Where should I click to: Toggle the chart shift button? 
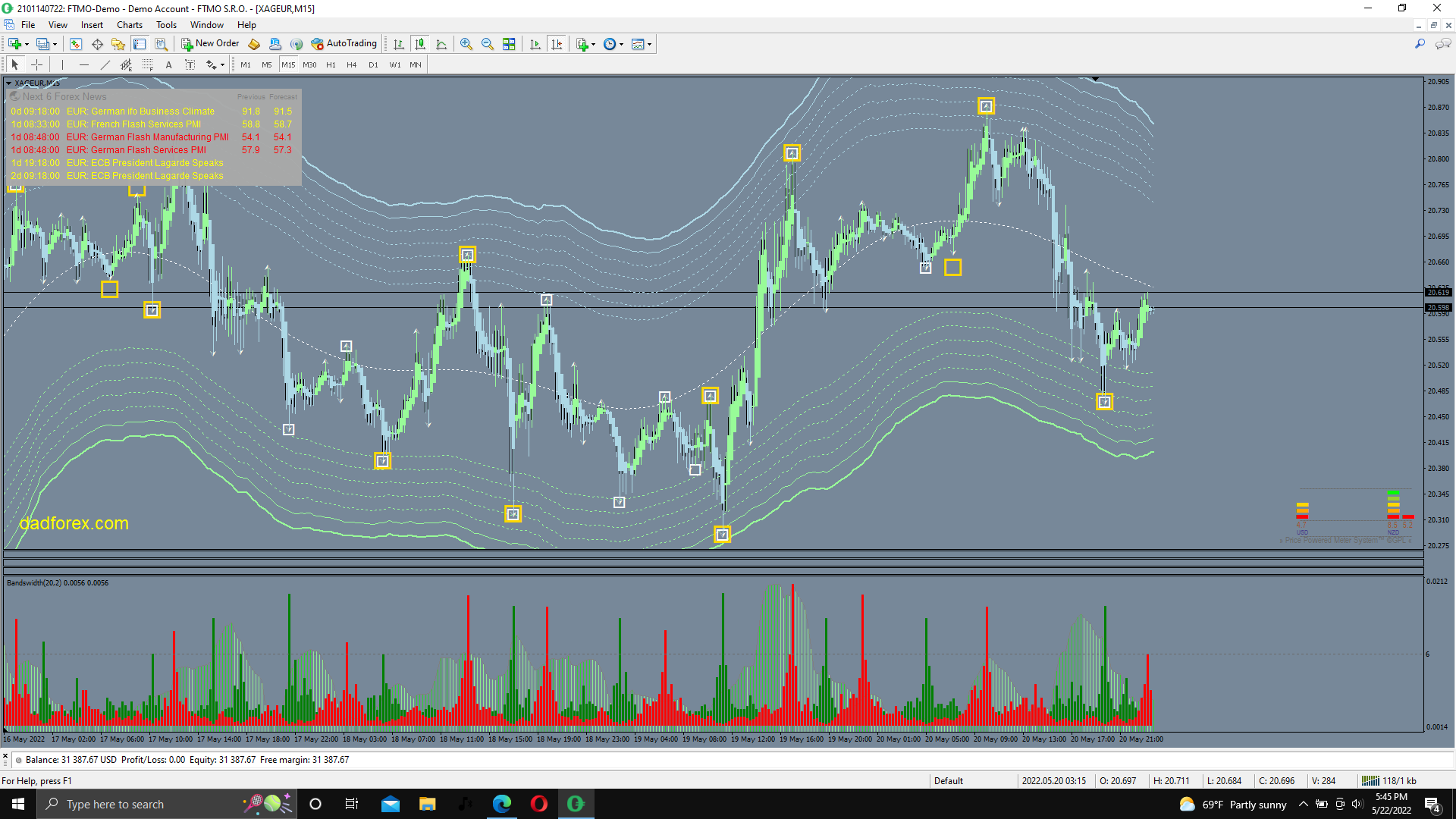(x=557, y=44)
